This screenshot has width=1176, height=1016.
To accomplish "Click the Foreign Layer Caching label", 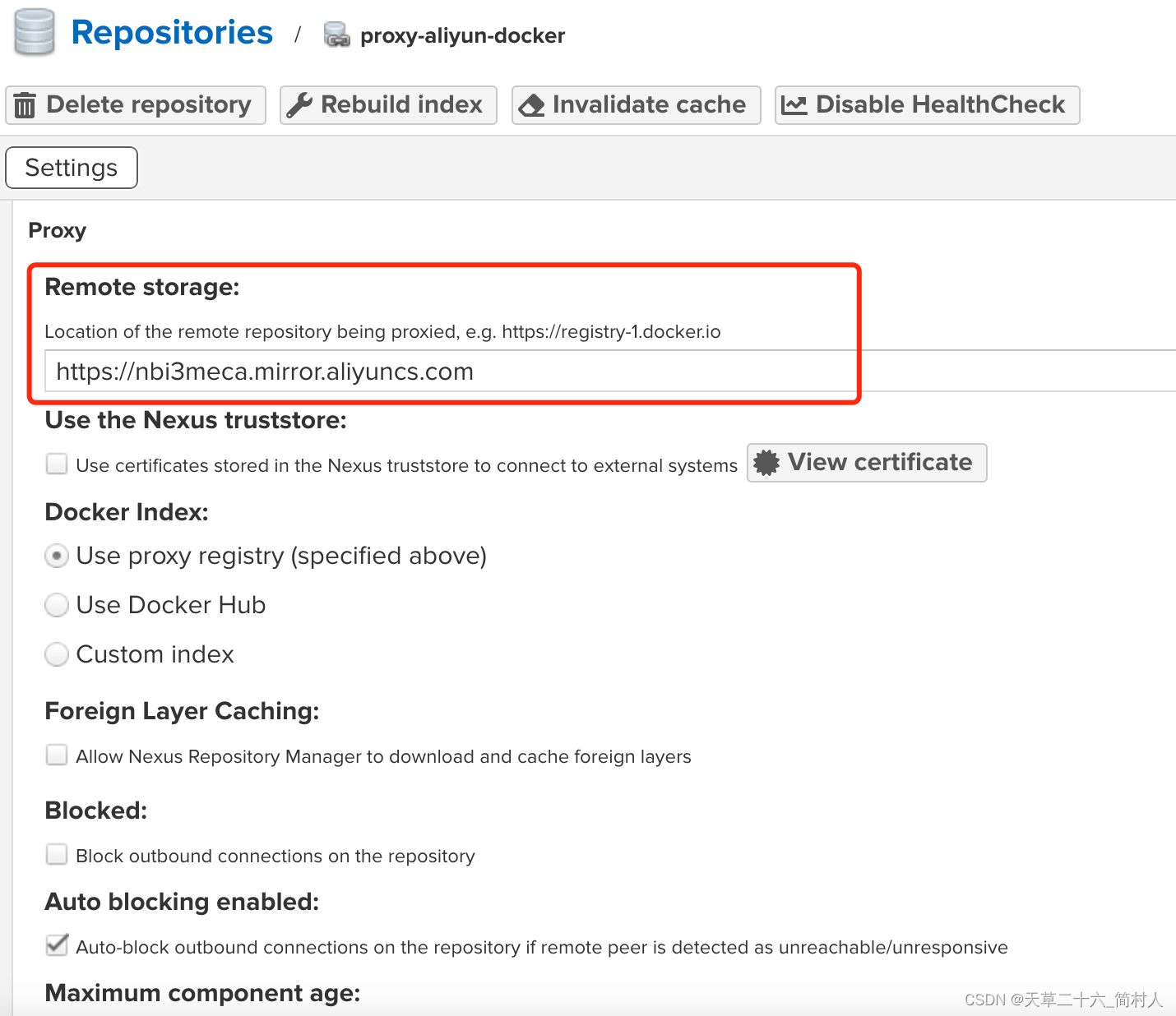I will [x=182, y=711].
